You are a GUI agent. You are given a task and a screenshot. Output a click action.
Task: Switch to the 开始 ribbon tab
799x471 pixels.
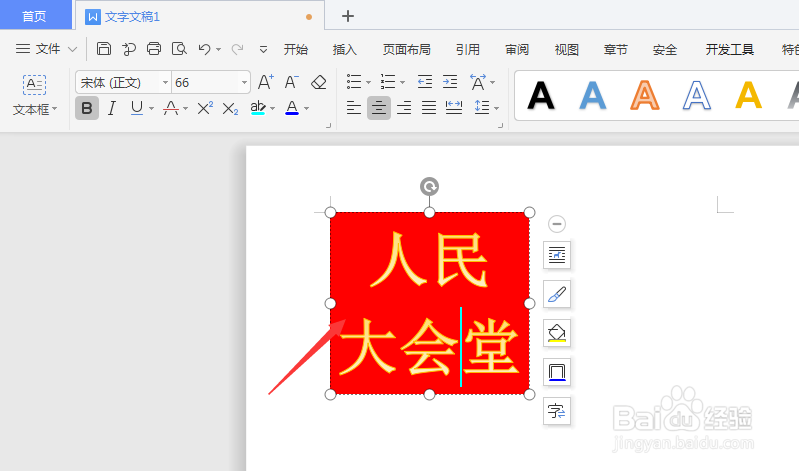pyautogui.click(x=296, y=49)
